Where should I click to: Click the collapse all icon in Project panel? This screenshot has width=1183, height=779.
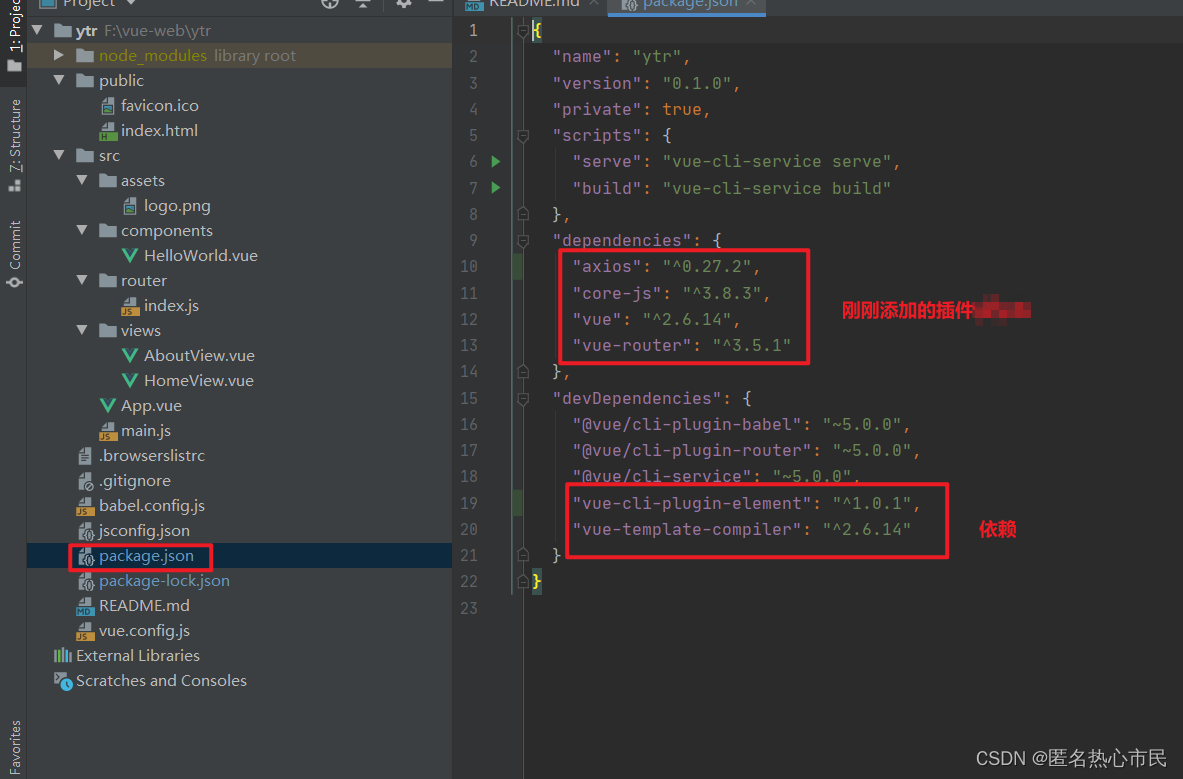point(362,4)
